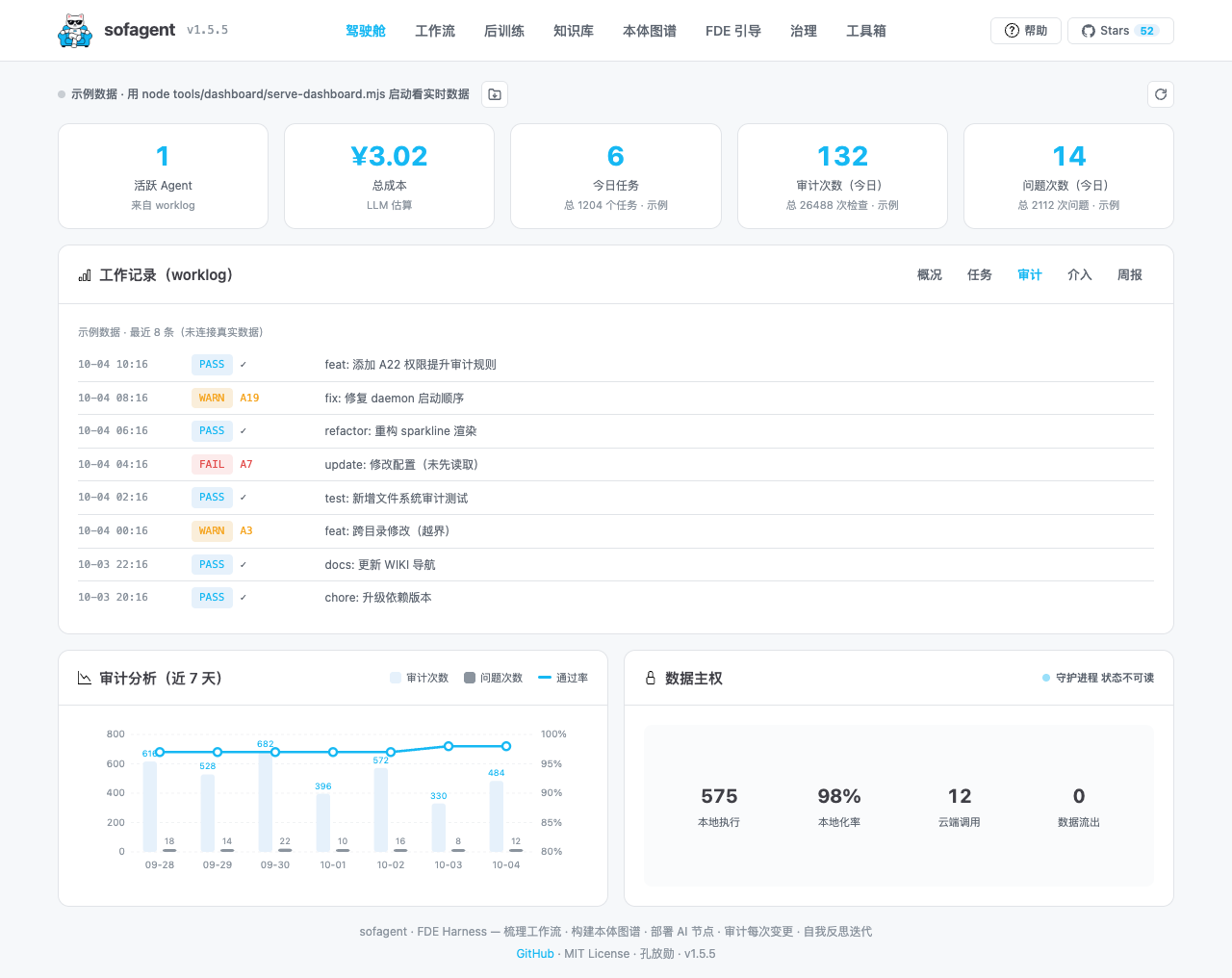The height and width of the screenshot is (978, 1232).
Task: Open the 工作流 nav item
Action: 435,31
